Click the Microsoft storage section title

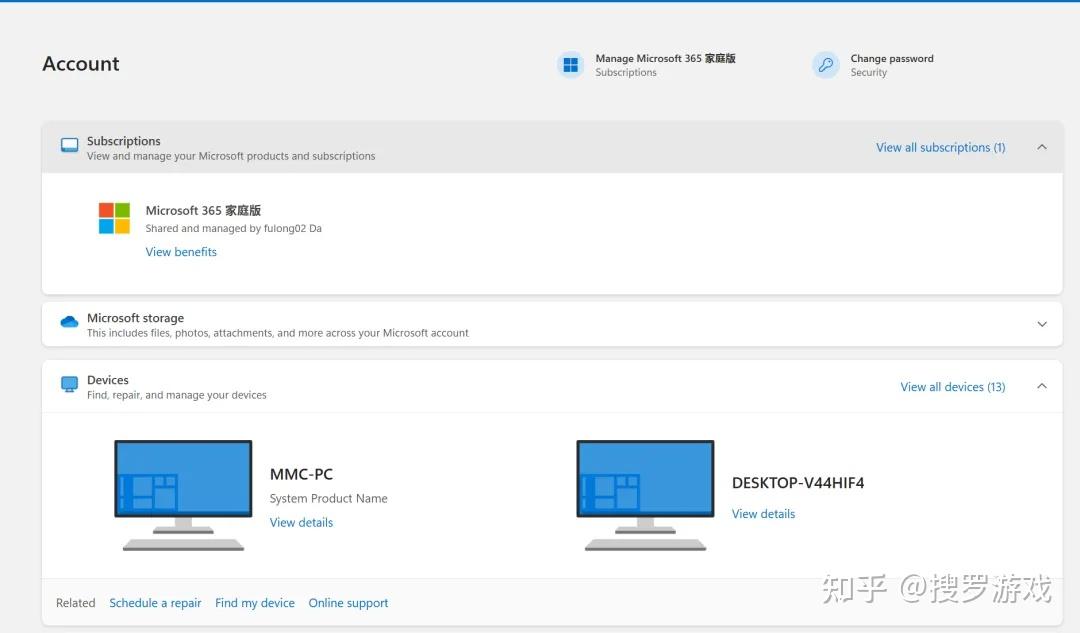pos(135,318)
